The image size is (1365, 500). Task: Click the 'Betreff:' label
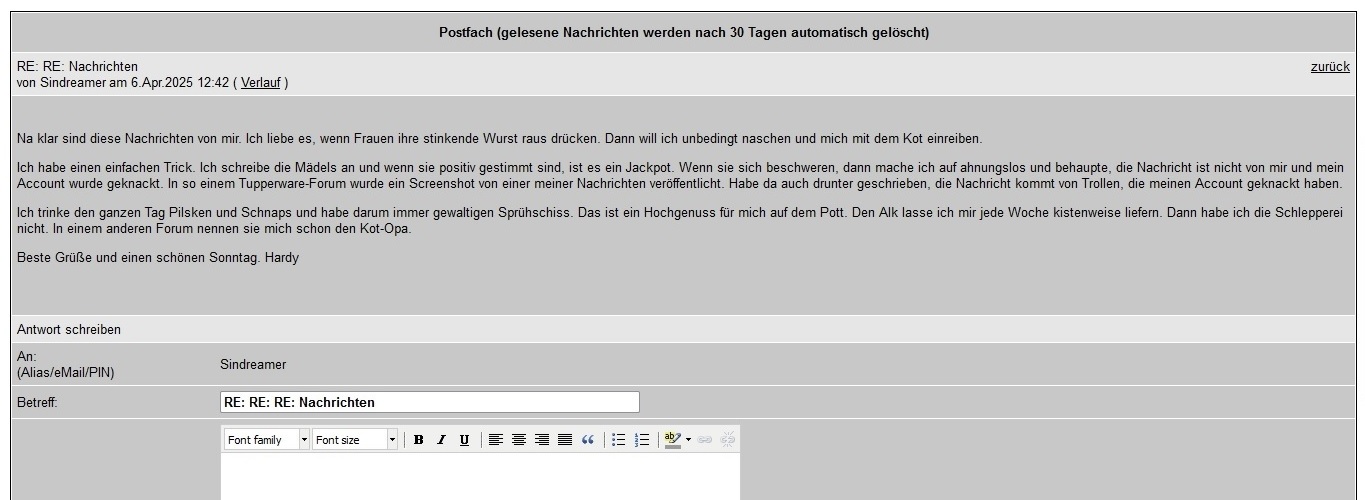click(38, 403)
